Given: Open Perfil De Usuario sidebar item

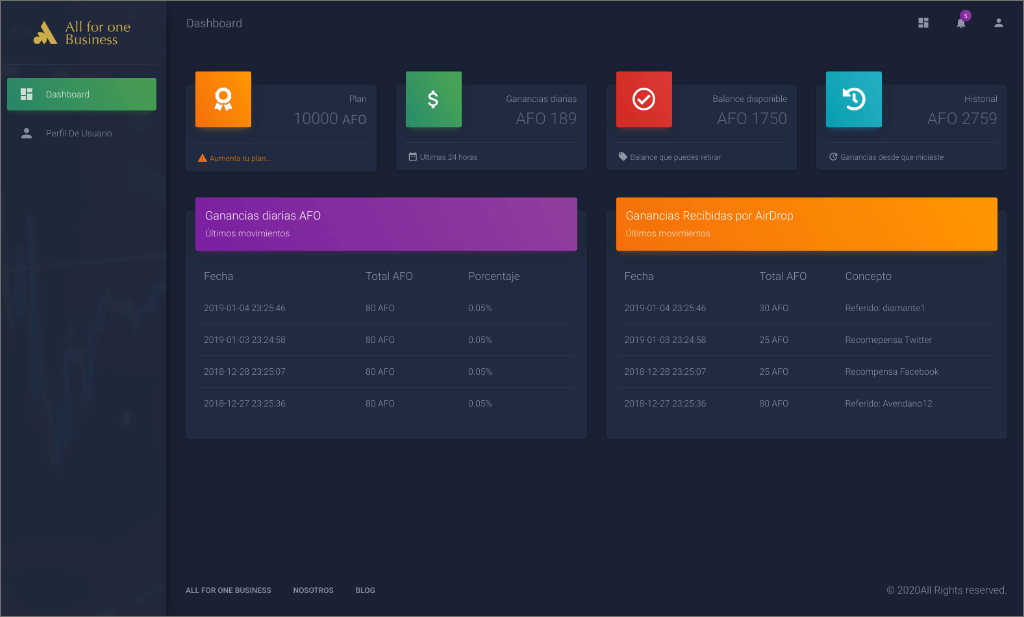Looking at the screenshot, I should point(81,133).
